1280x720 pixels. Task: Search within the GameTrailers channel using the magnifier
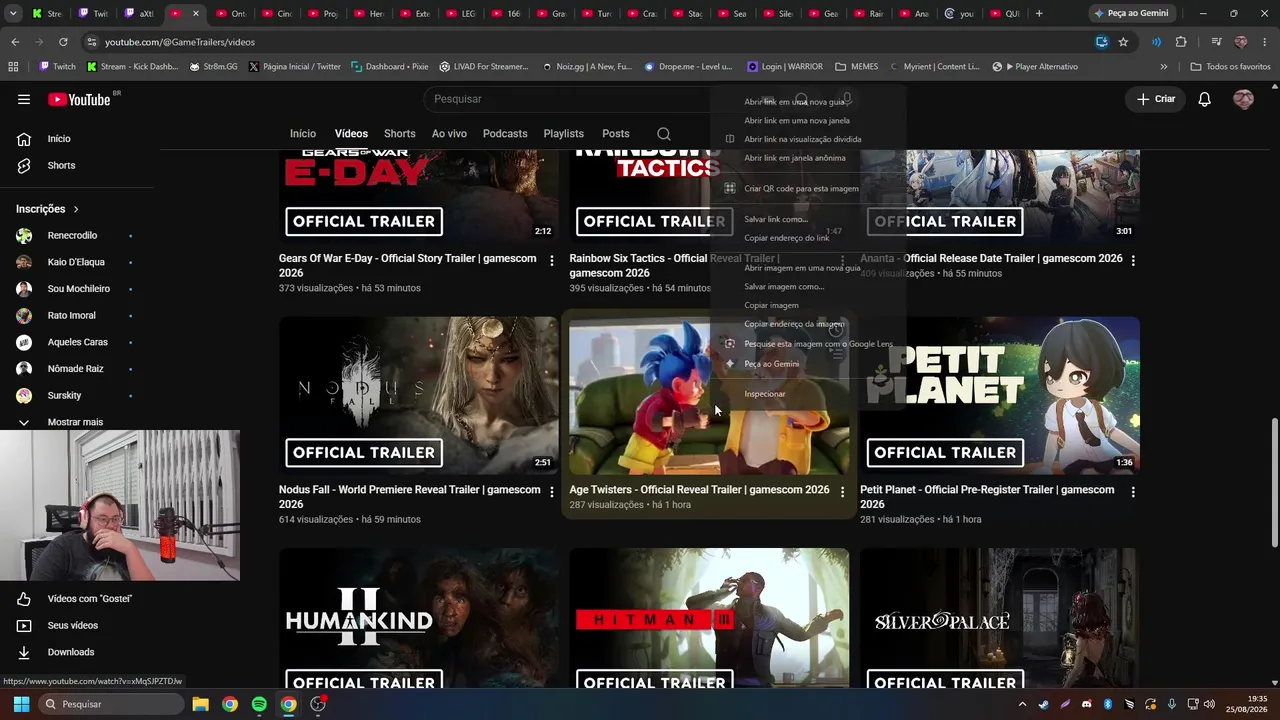click(664, 134)
